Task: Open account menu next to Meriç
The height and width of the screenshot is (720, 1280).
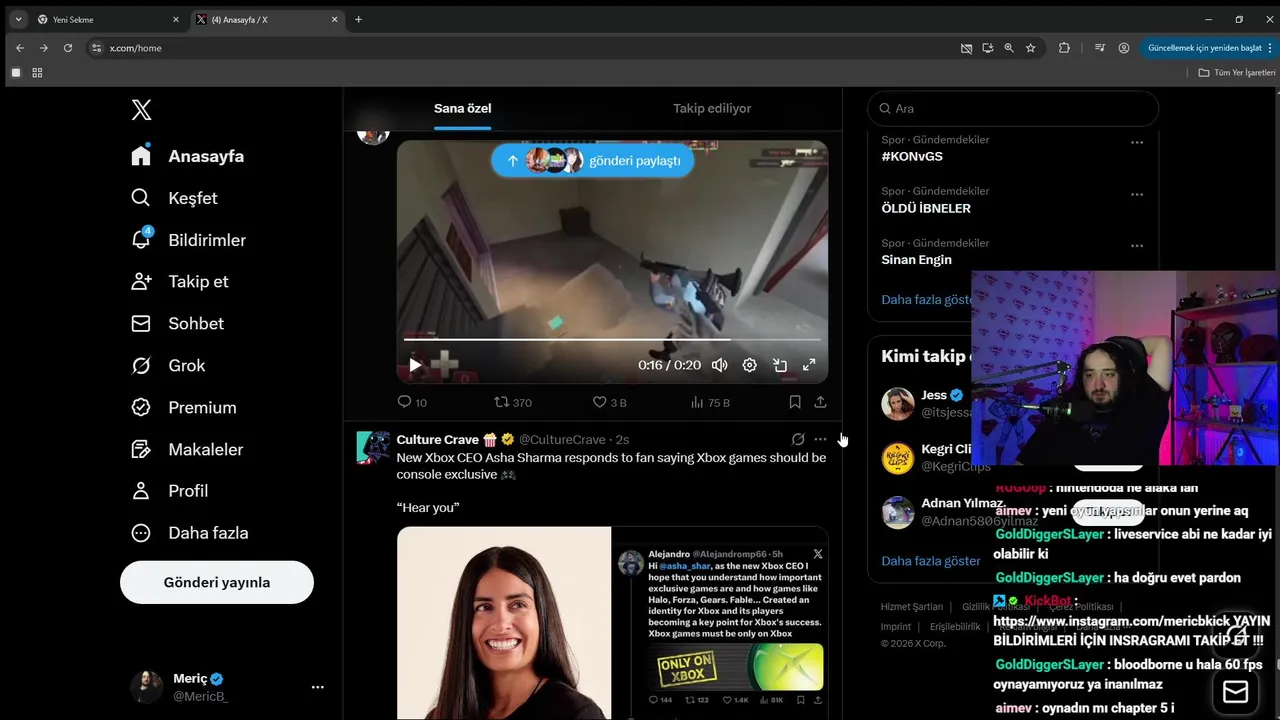Action: tap(317, 687)
